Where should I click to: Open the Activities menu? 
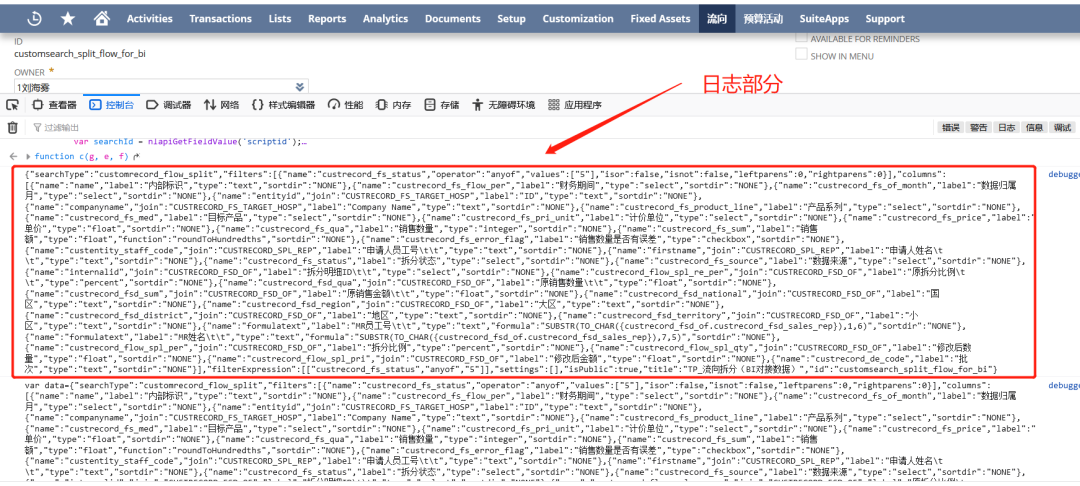[x=149, y=19]
